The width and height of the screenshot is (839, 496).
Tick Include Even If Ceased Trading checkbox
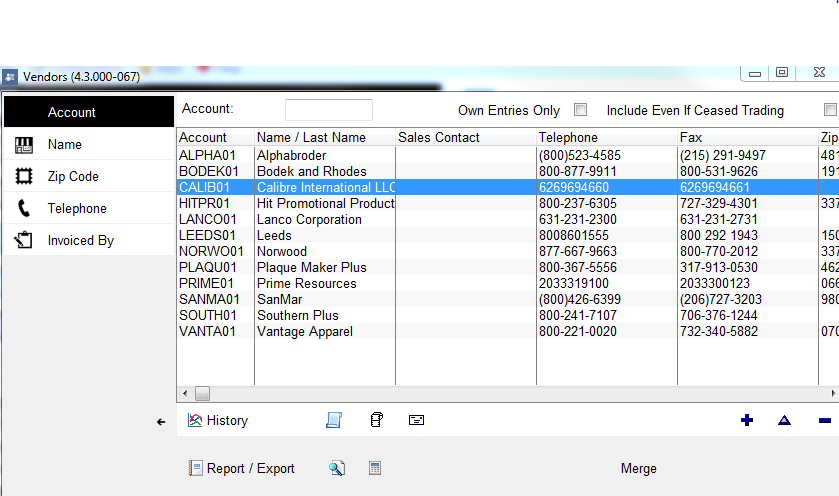click(x=830, y=110)
